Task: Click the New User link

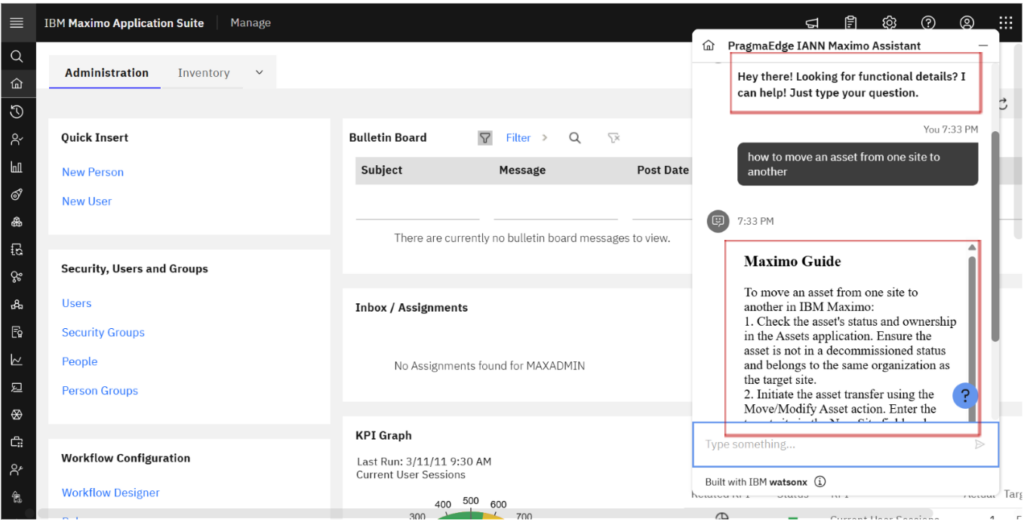Action: pos(87,201)
